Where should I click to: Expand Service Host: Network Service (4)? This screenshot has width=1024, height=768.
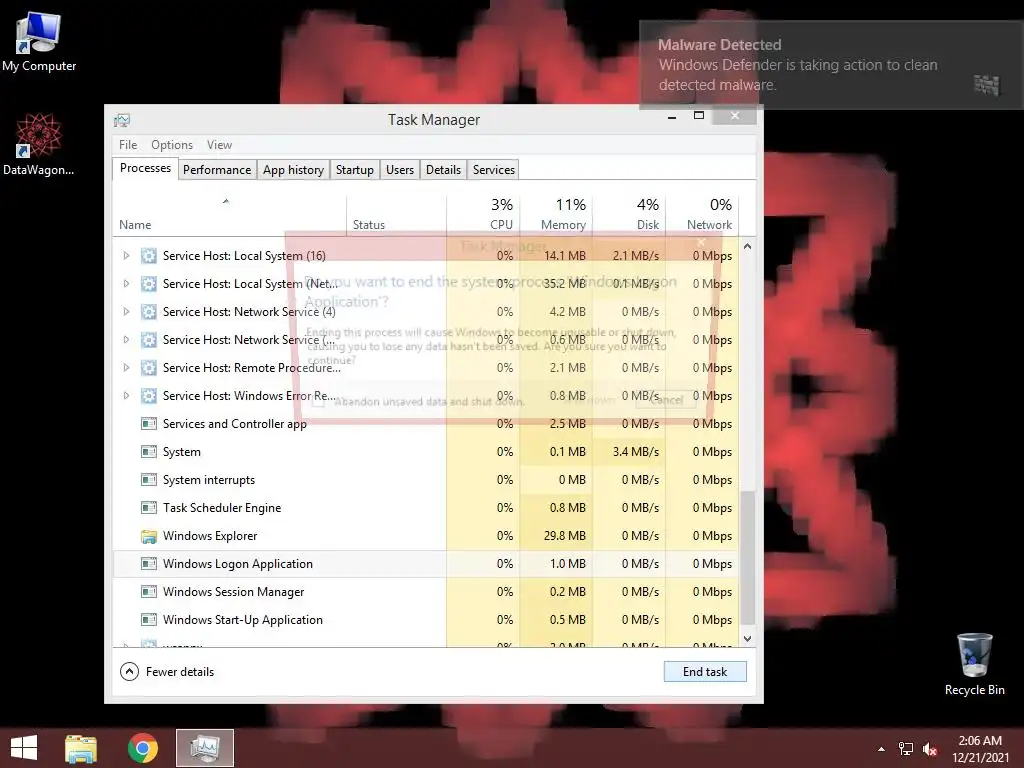(x=127, y=312)
